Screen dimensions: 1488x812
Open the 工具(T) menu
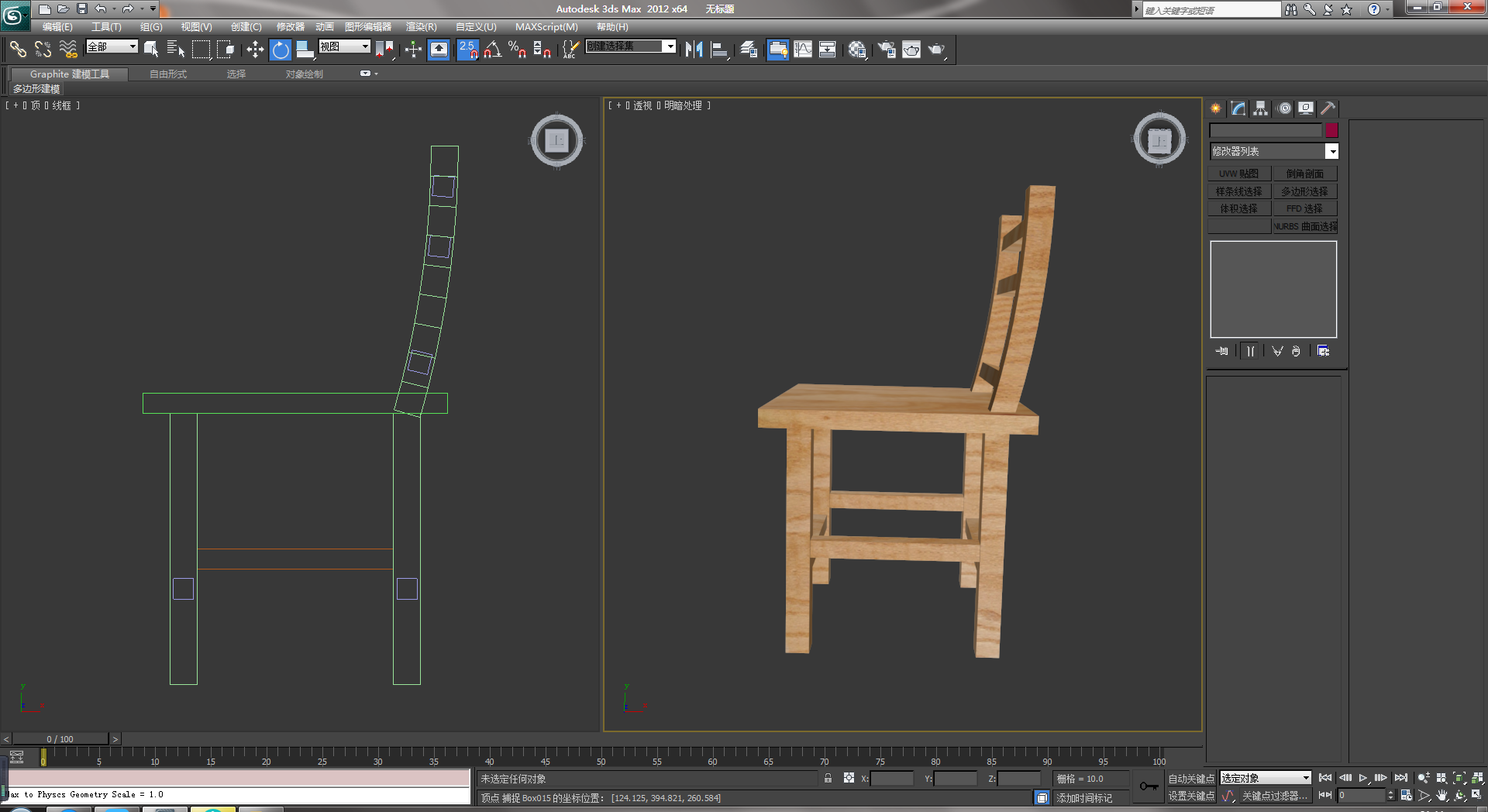point(106,26)
